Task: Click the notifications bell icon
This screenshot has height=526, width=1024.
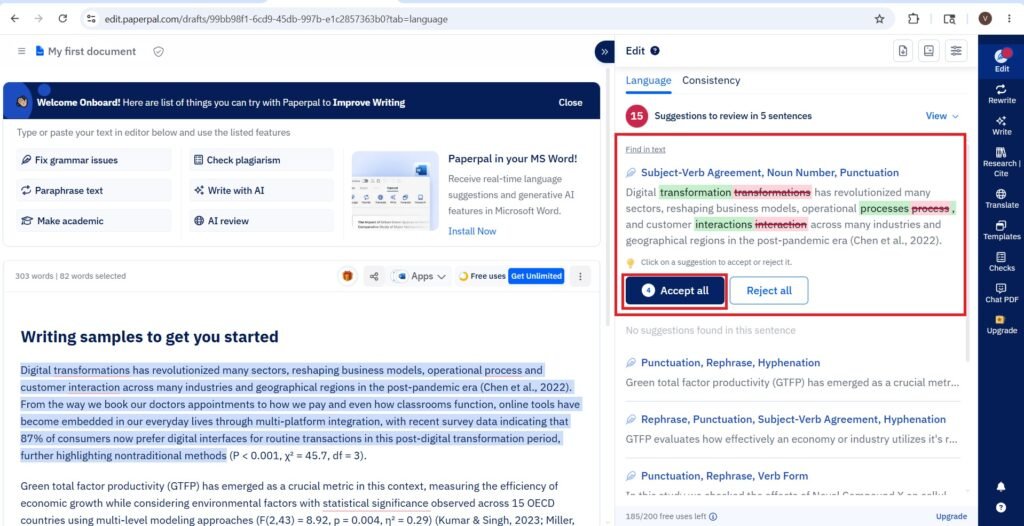Action: point(1000,486)
